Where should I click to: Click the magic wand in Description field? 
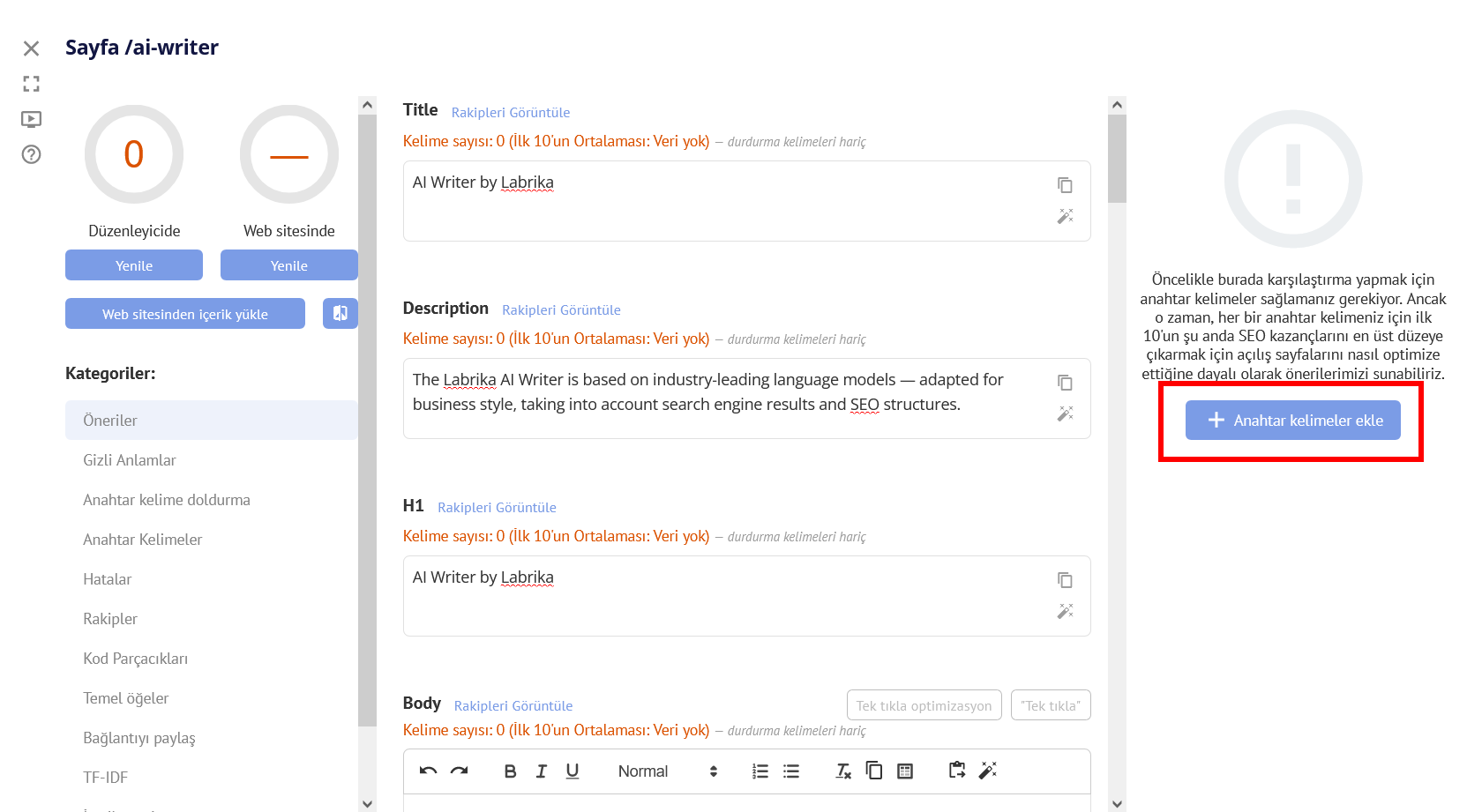click(x=1065, y=413)
